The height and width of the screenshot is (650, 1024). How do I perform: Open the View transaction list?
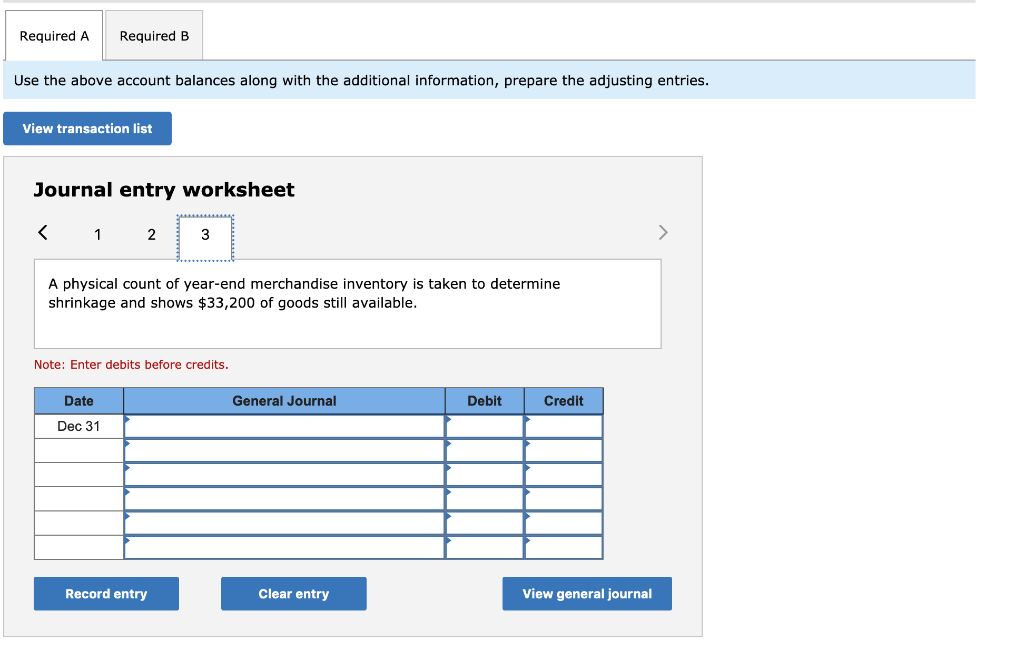(x=87, y=128)
